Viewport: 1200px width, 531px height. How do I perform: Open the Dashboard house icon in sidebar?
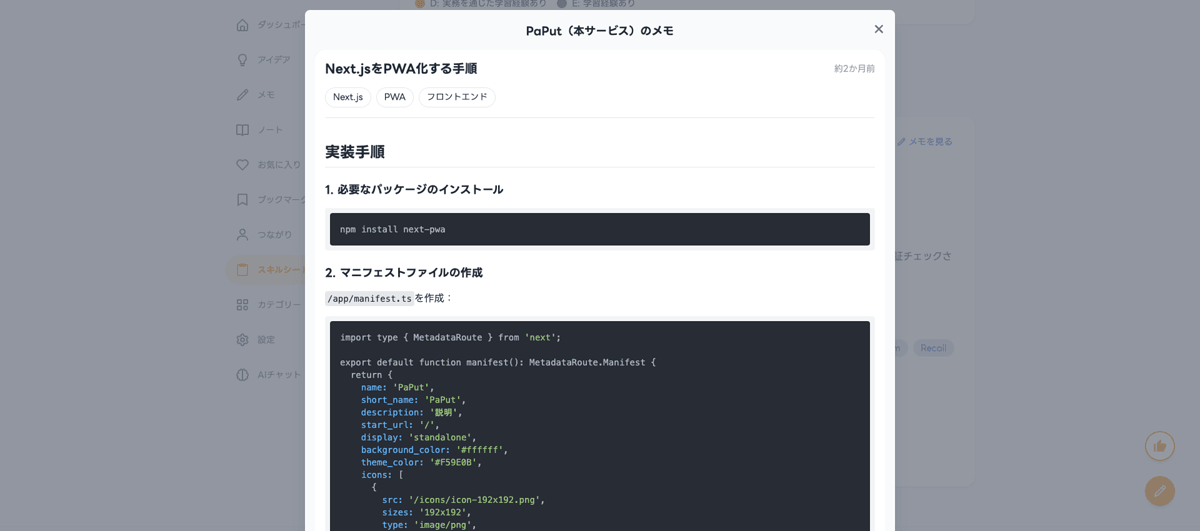pos(242,24)
